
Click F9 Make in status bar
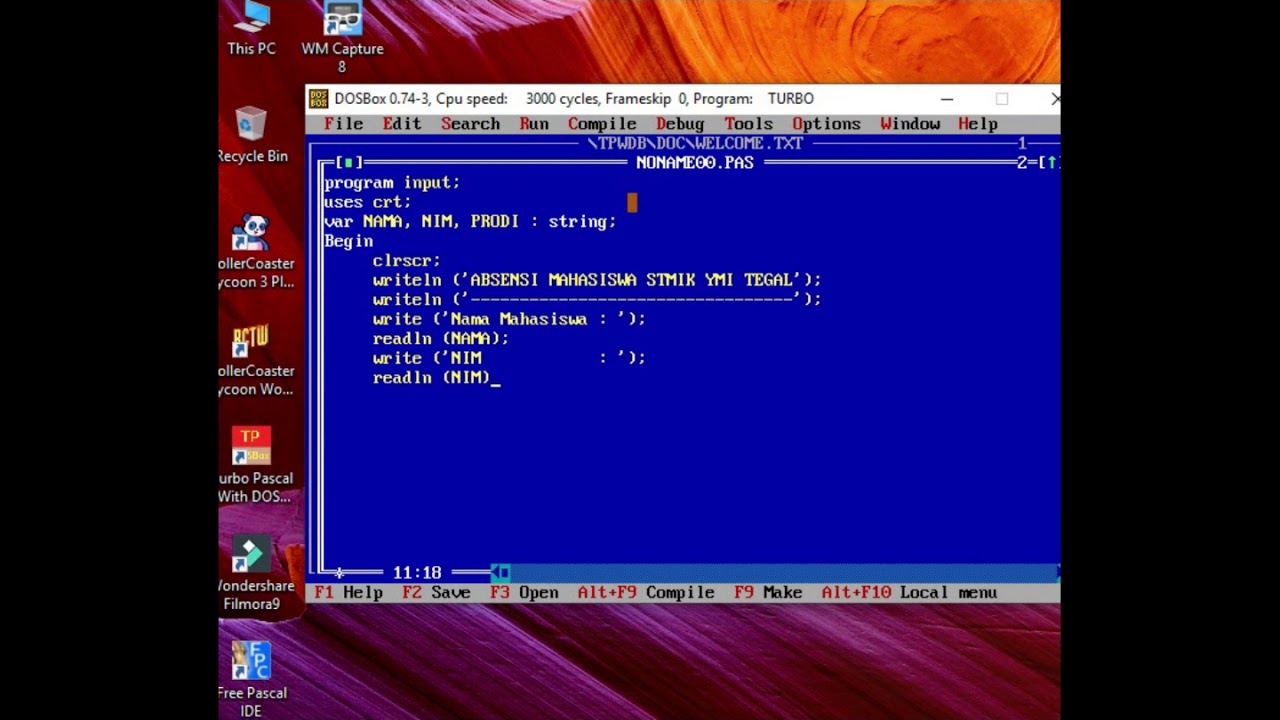click(768, 593)
